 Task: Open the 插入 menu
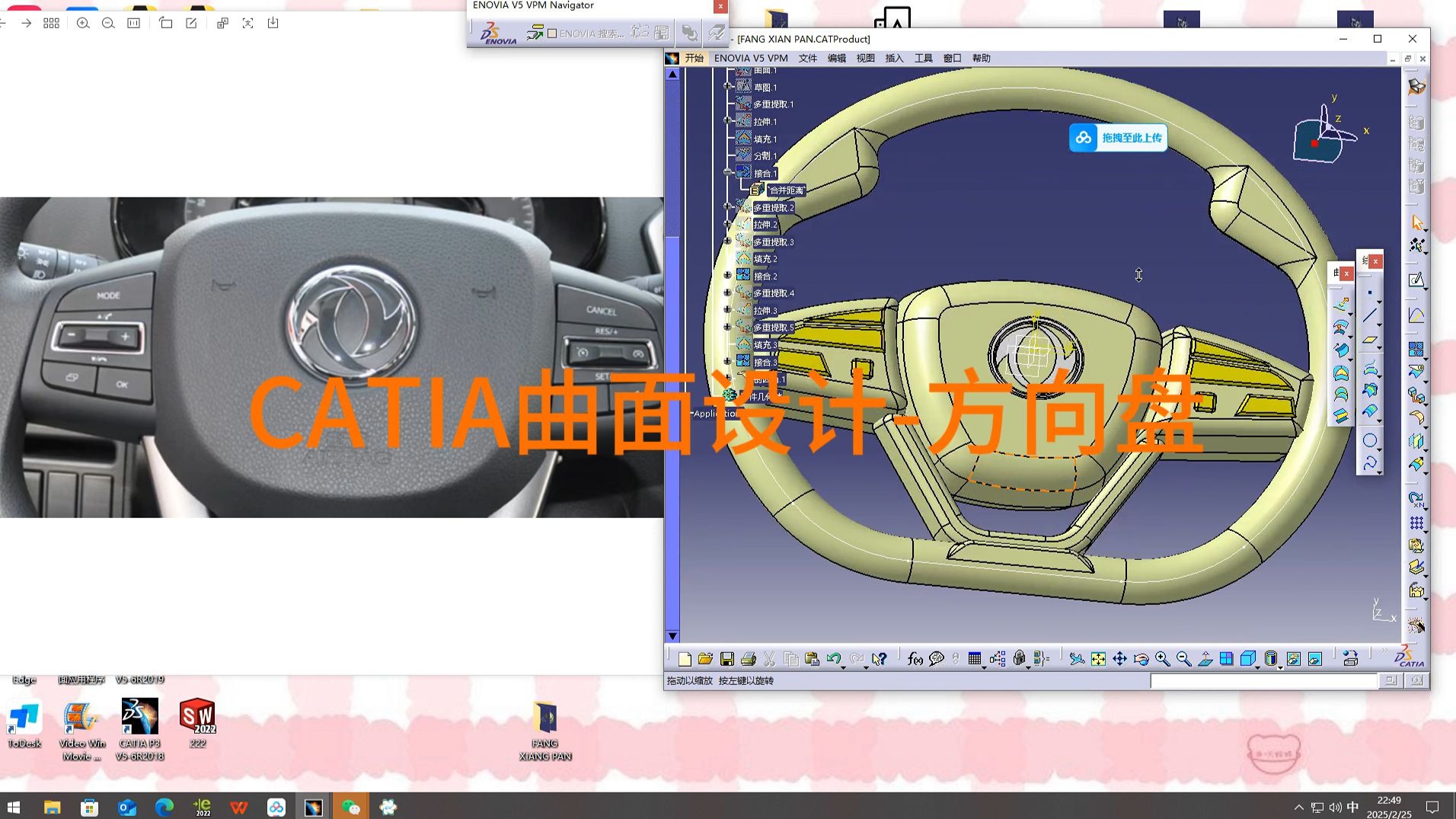pyautogui.click(x=894, y=58)
